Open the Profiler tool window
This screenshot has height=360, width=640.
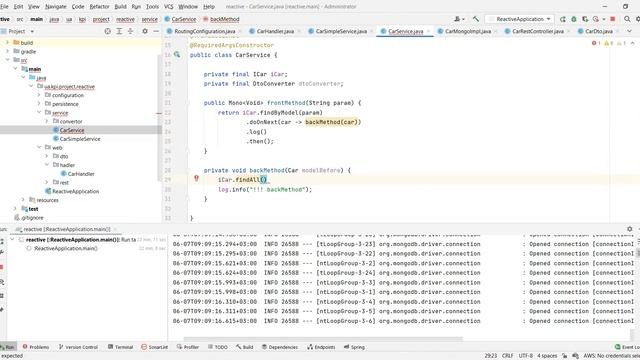[x=188, y=347]
